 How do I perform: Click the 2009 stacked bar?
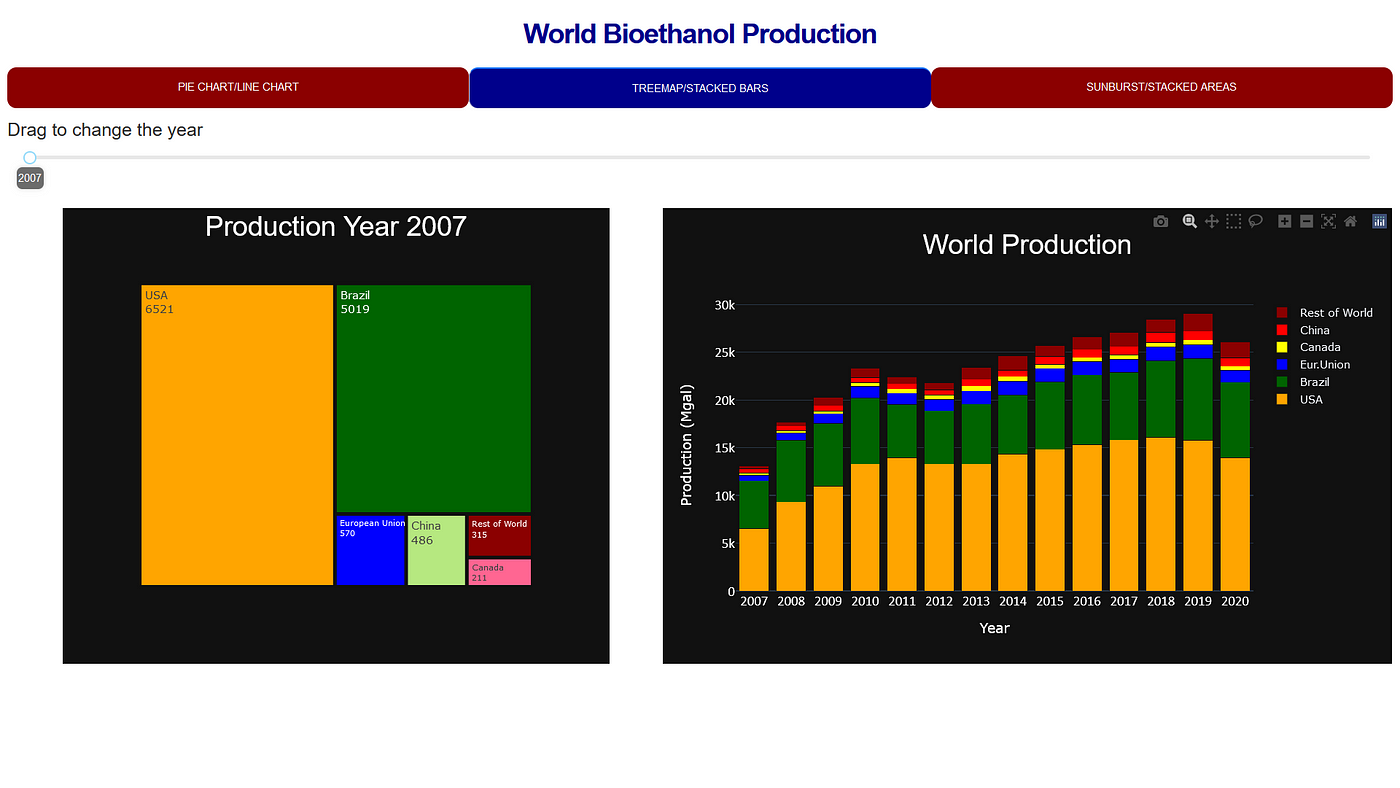[x=828, y=494]
